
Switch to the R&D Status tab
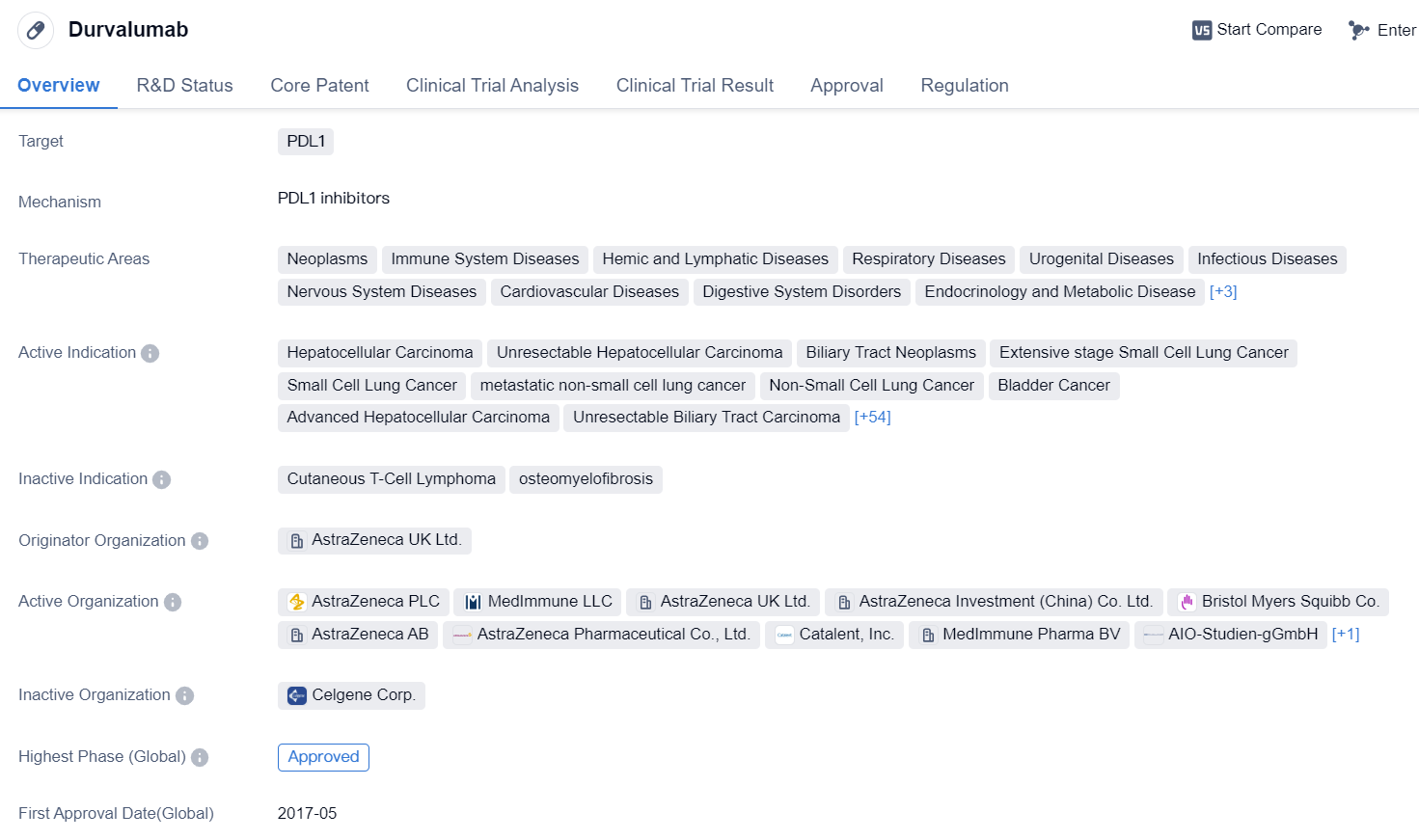(x=184, y=85)
